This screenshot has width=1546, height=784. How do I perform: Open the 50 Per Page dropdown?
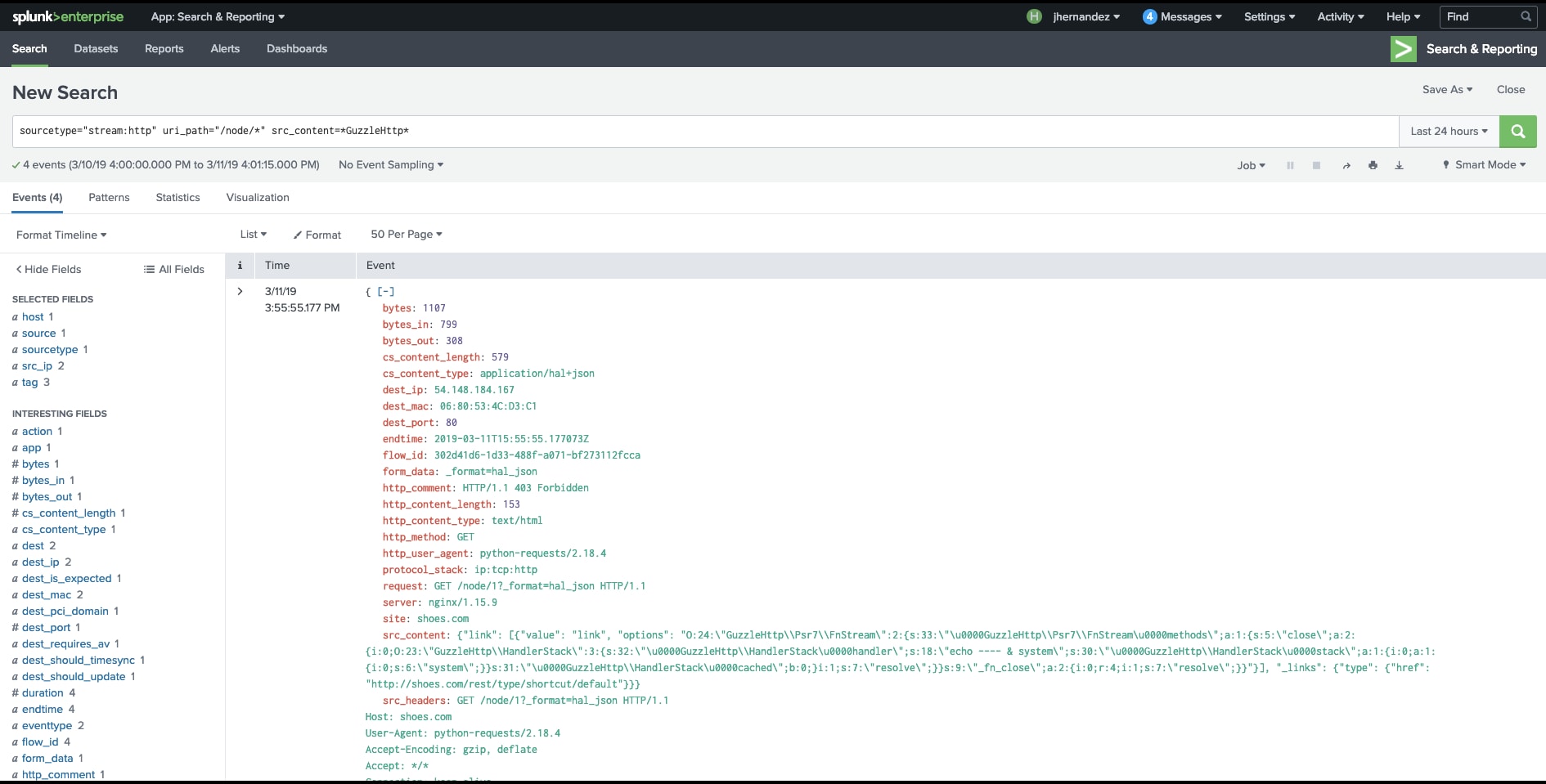coord(407,235)
